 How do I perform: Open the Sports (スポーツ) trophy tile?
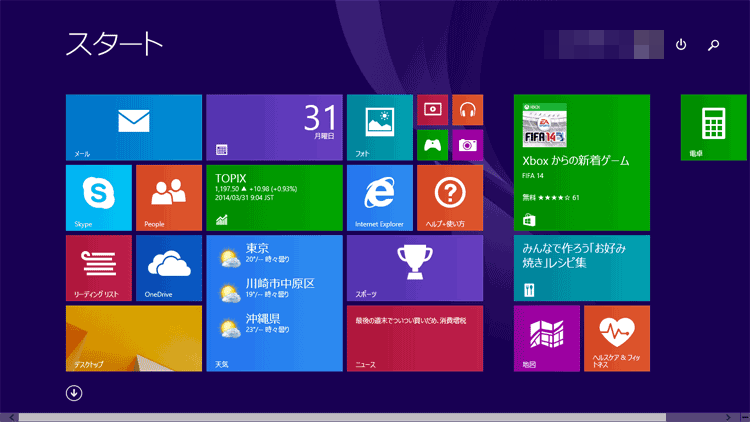point(415,268)
